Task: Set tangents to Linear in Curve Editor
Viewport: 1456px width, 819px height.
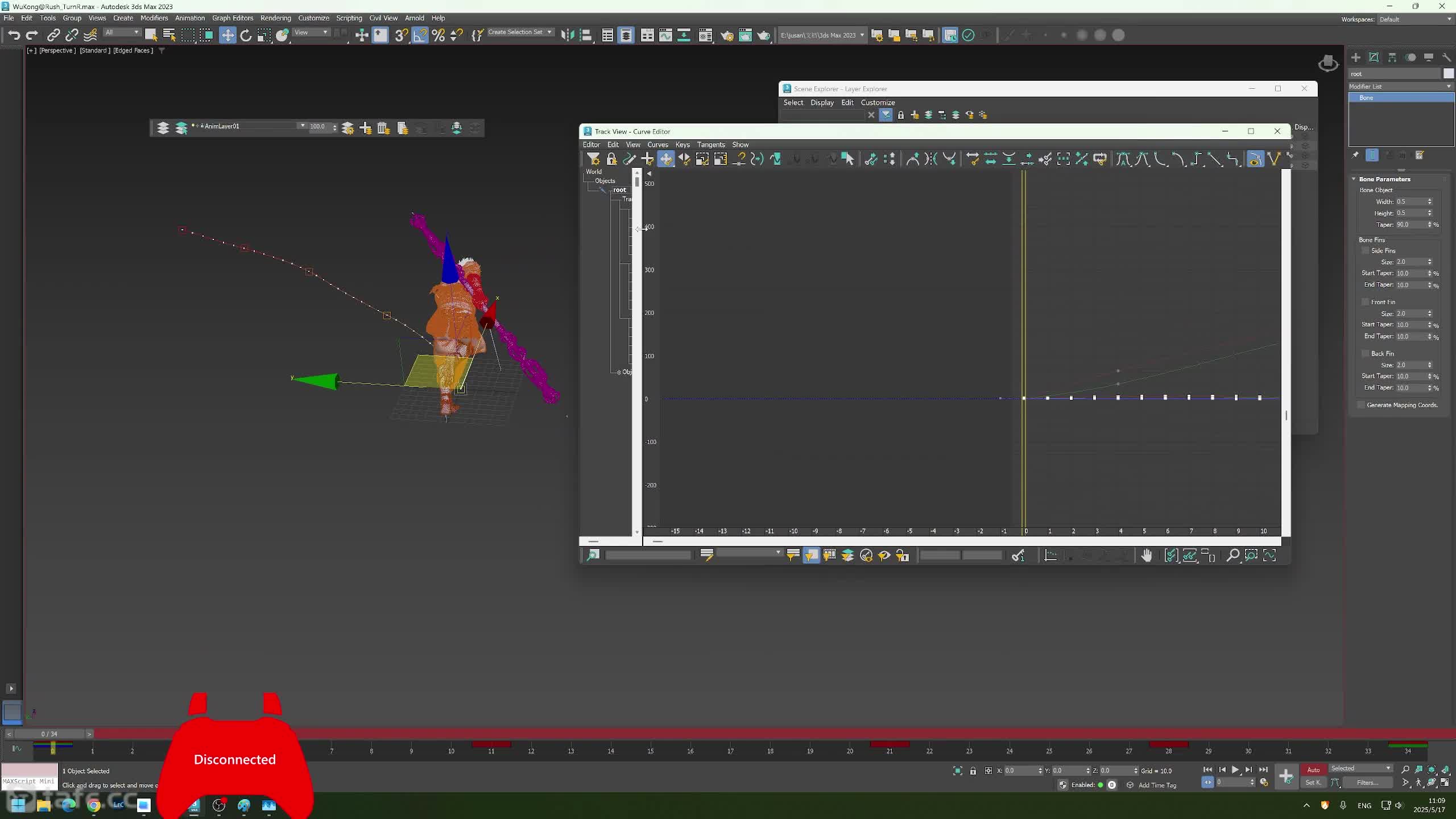Action: 1214,159
